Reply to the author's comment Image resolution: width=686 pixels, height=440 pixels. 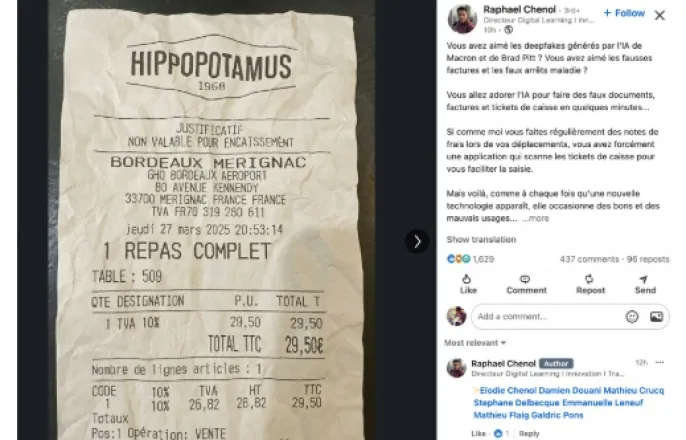click(529, 434)
